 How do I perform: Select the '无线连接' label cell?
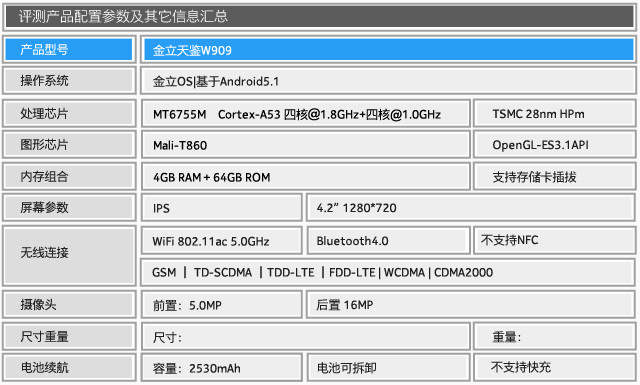[69, 256]
